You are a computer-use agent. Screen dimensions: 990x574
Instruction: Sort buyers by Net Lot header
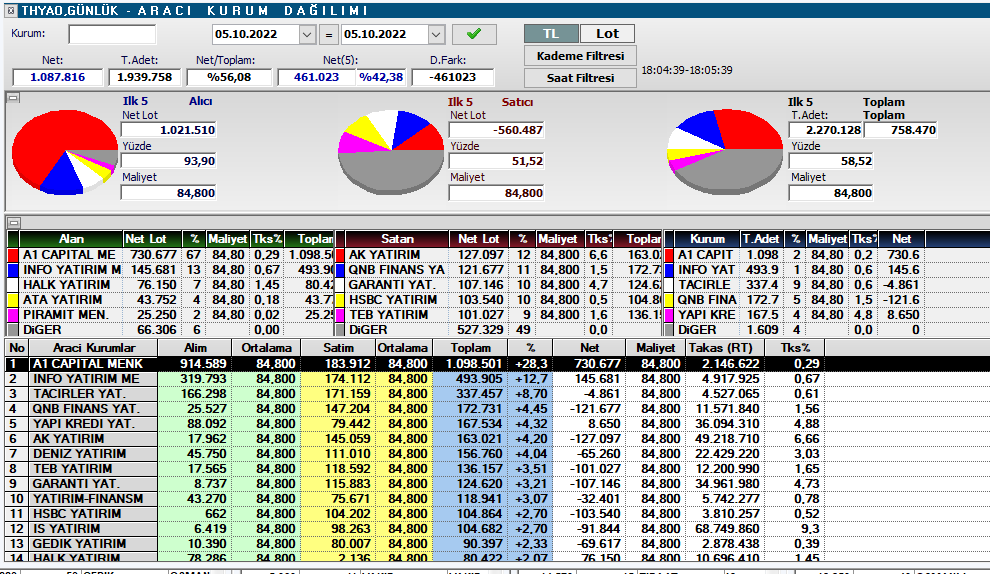tap(153, 239)
